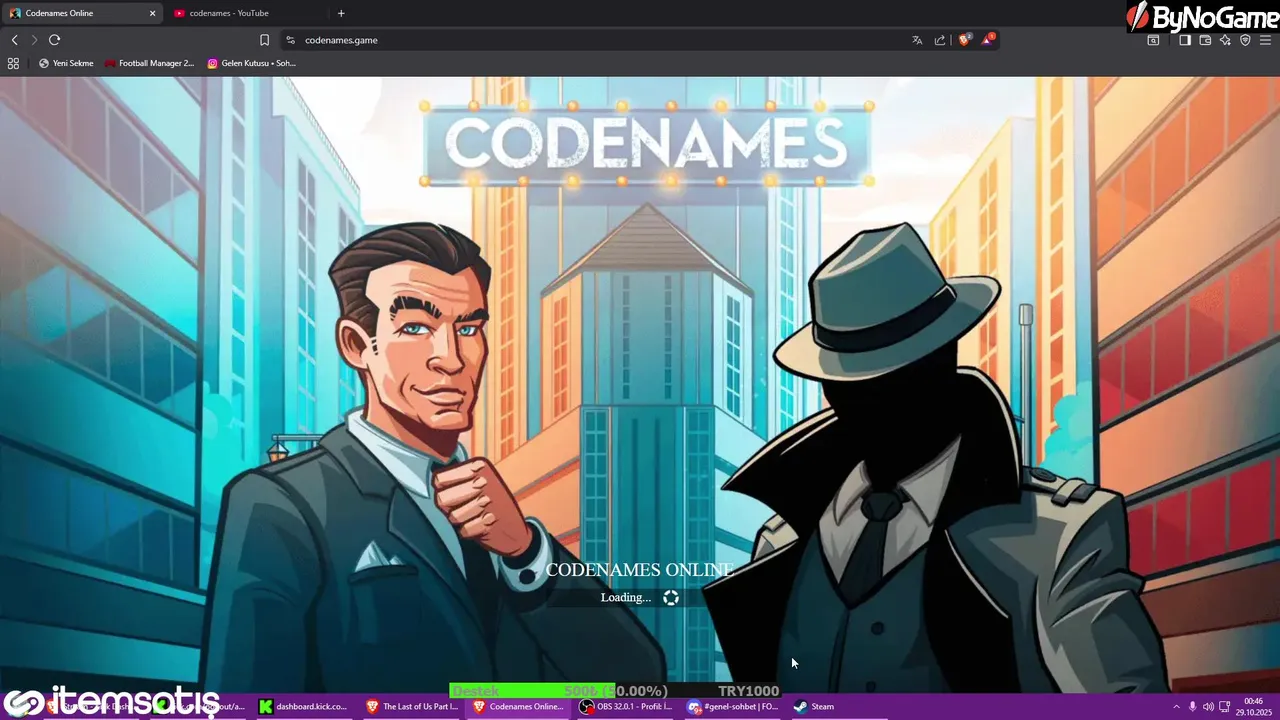Click the Loading... text

[x=625, y=597]
